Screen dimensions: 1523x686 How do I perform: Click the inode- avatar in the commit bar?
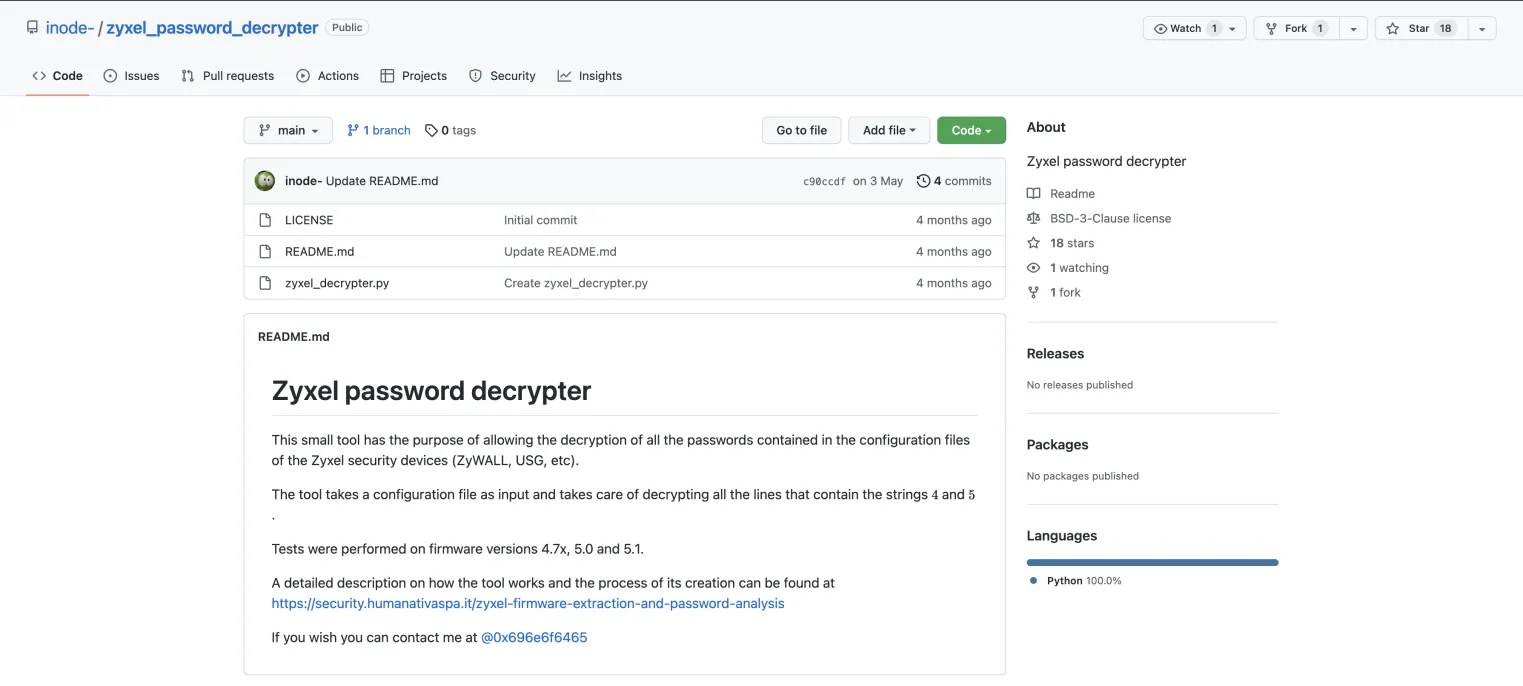265,181
